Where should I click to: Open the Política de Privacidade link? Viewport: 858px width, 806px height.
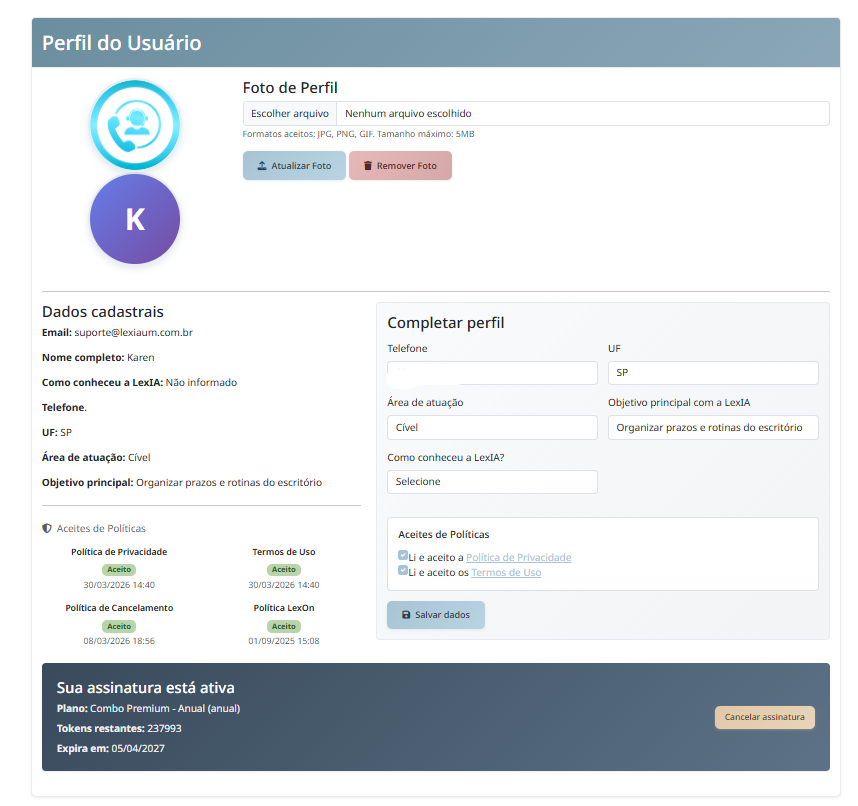[x=518, y=557]
